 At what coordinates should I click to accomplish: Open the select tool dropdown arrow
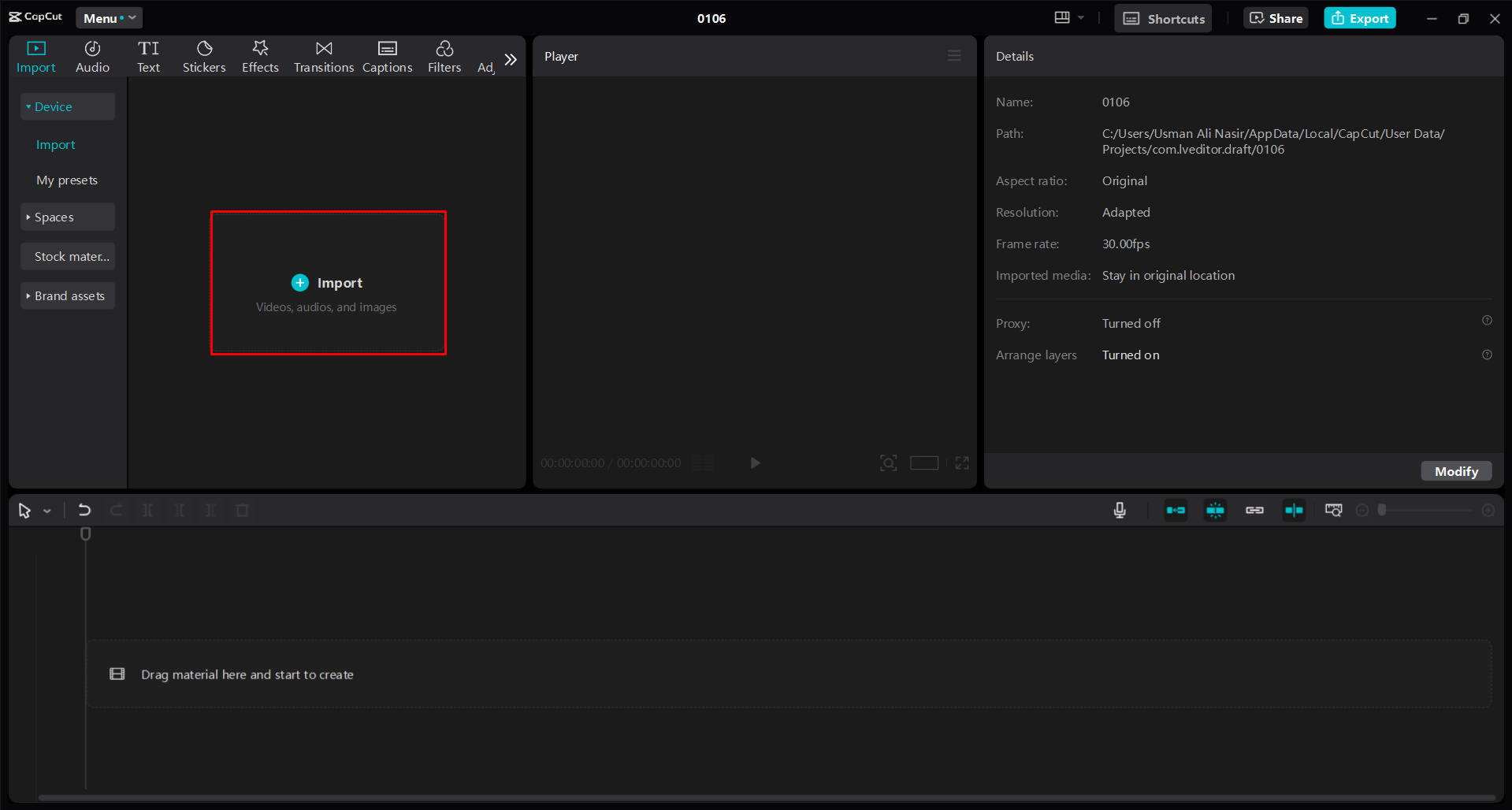tap(46, 510)
